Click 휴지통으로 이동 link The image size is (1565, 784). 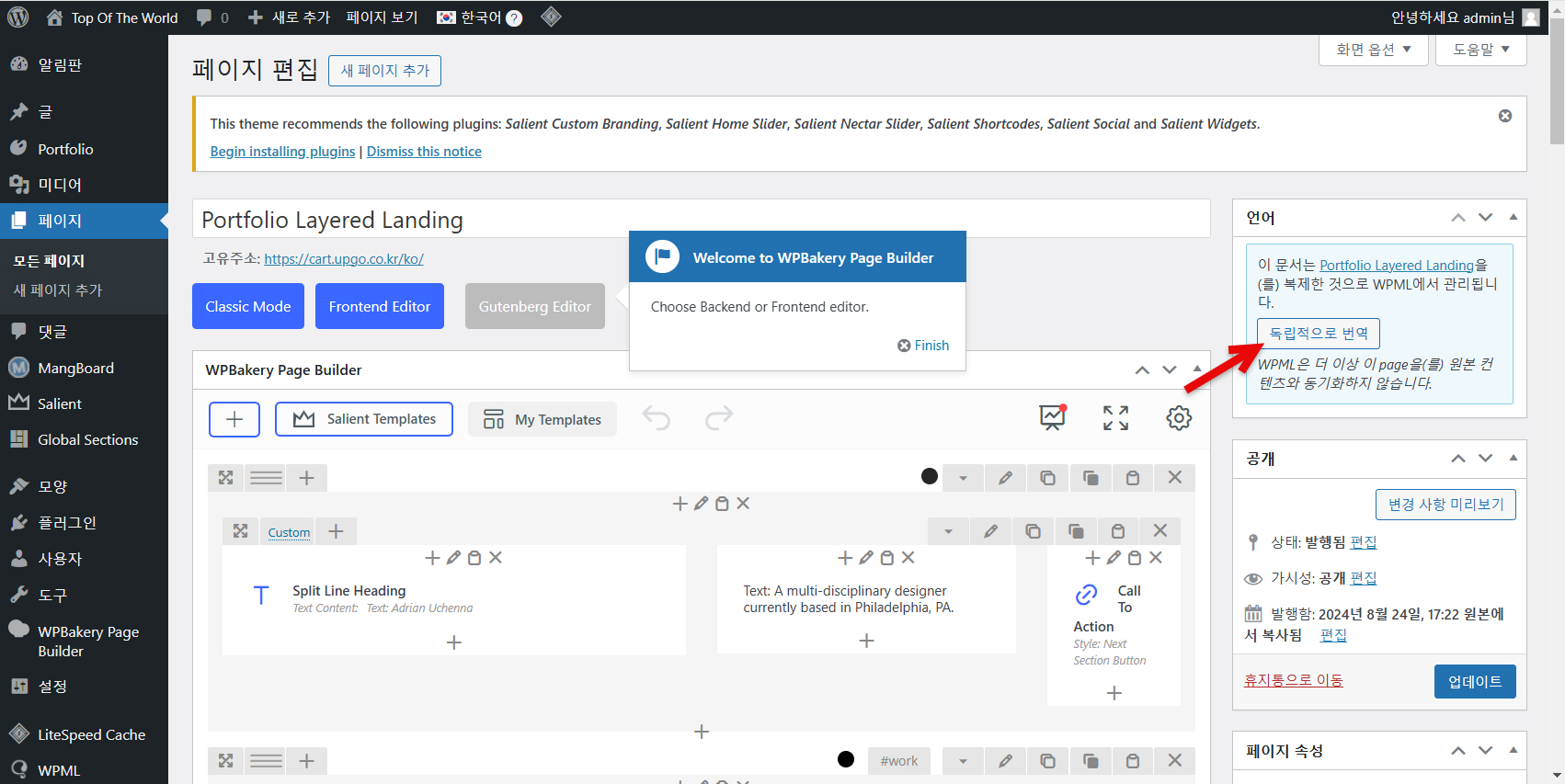coord(1293,680)
